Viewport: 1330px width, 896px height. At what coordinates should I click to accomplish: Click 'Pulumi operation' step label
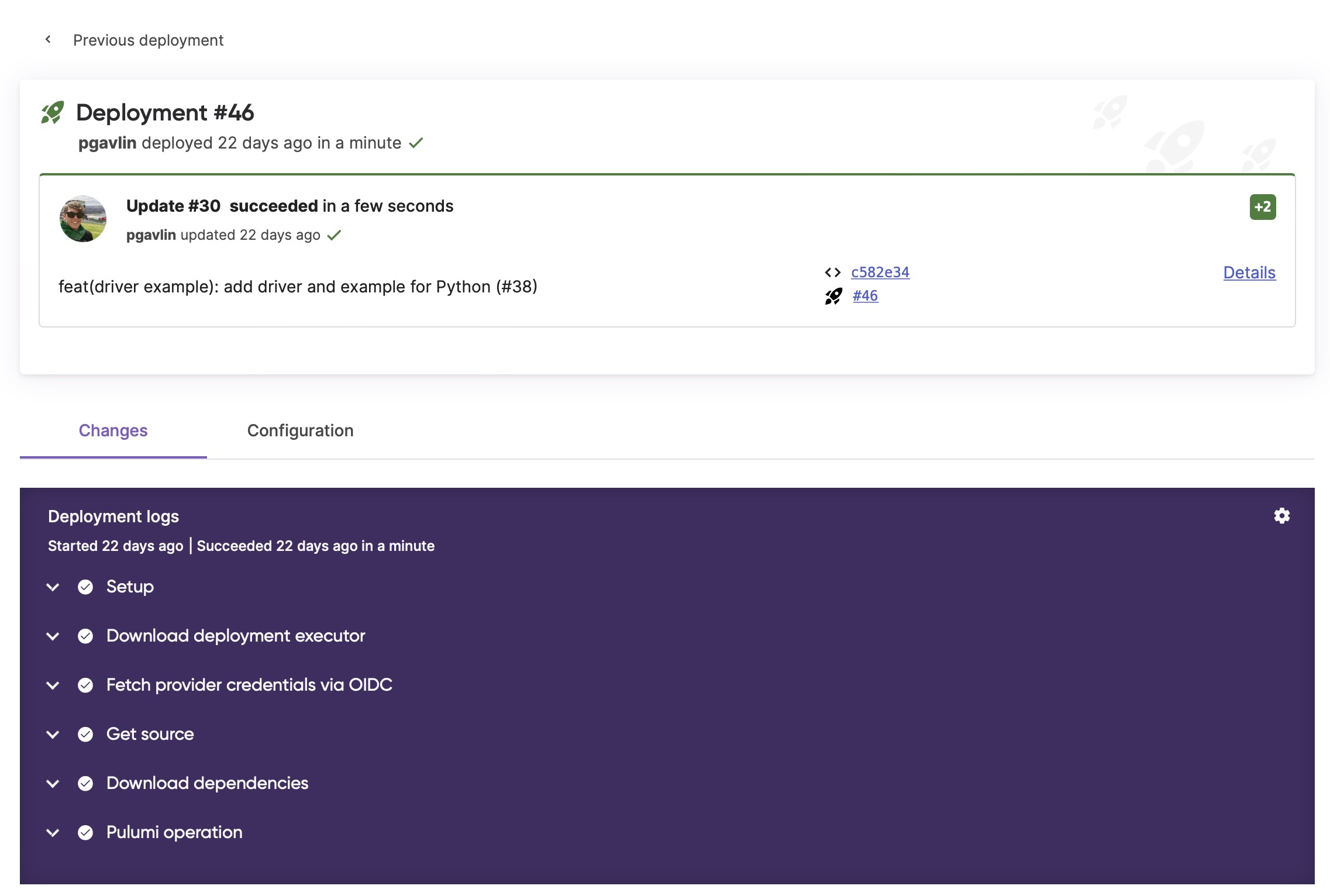(174, 832)
